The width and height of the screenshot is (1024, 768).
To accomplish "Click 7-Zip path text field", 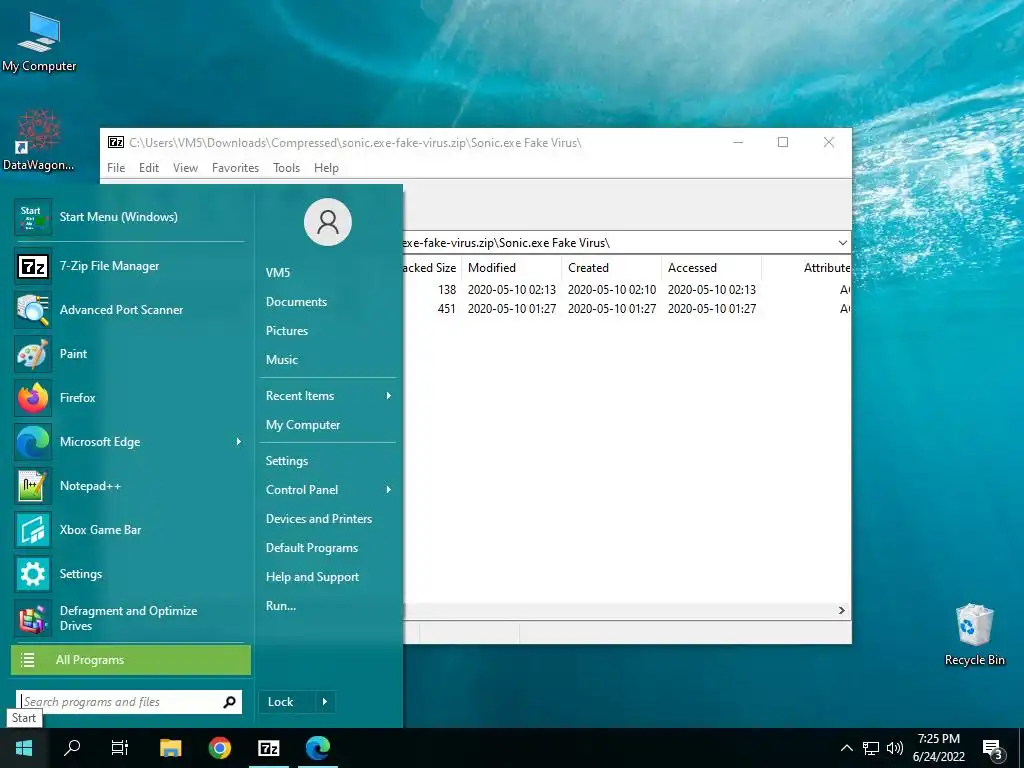I will click(x=618, y=243).
